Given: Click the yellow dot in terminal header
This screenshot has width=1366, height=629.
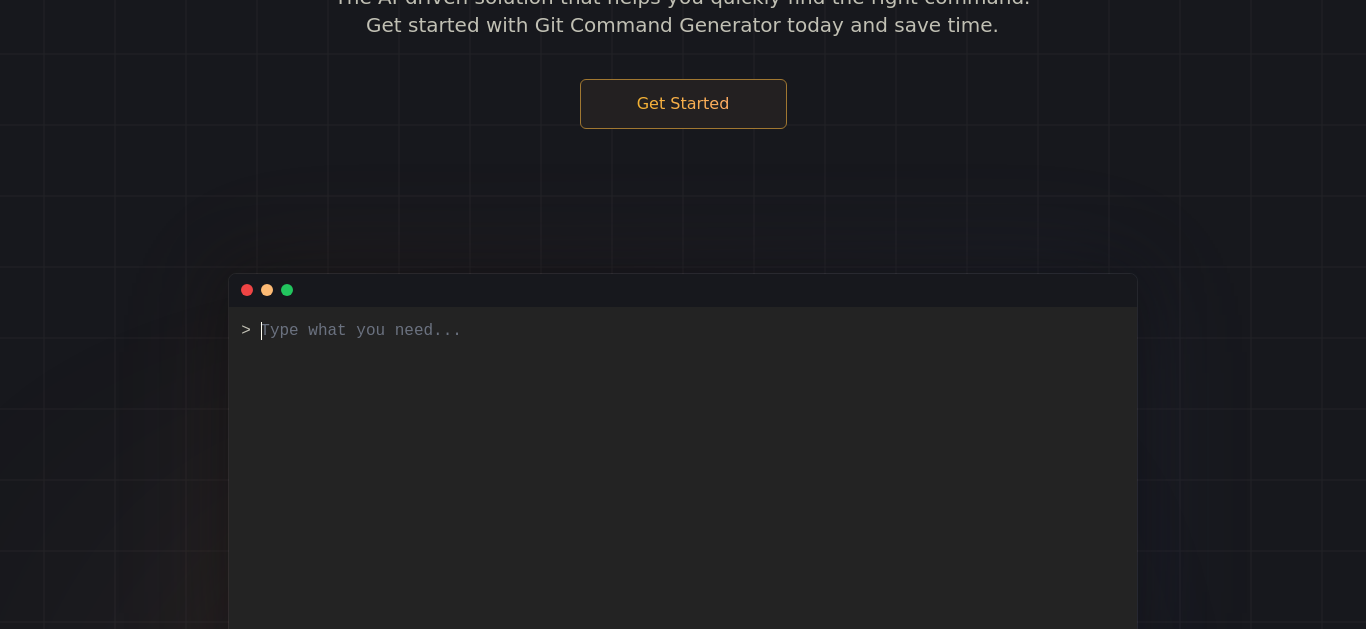Looking at the screenshot, I should tap(267, 290).
